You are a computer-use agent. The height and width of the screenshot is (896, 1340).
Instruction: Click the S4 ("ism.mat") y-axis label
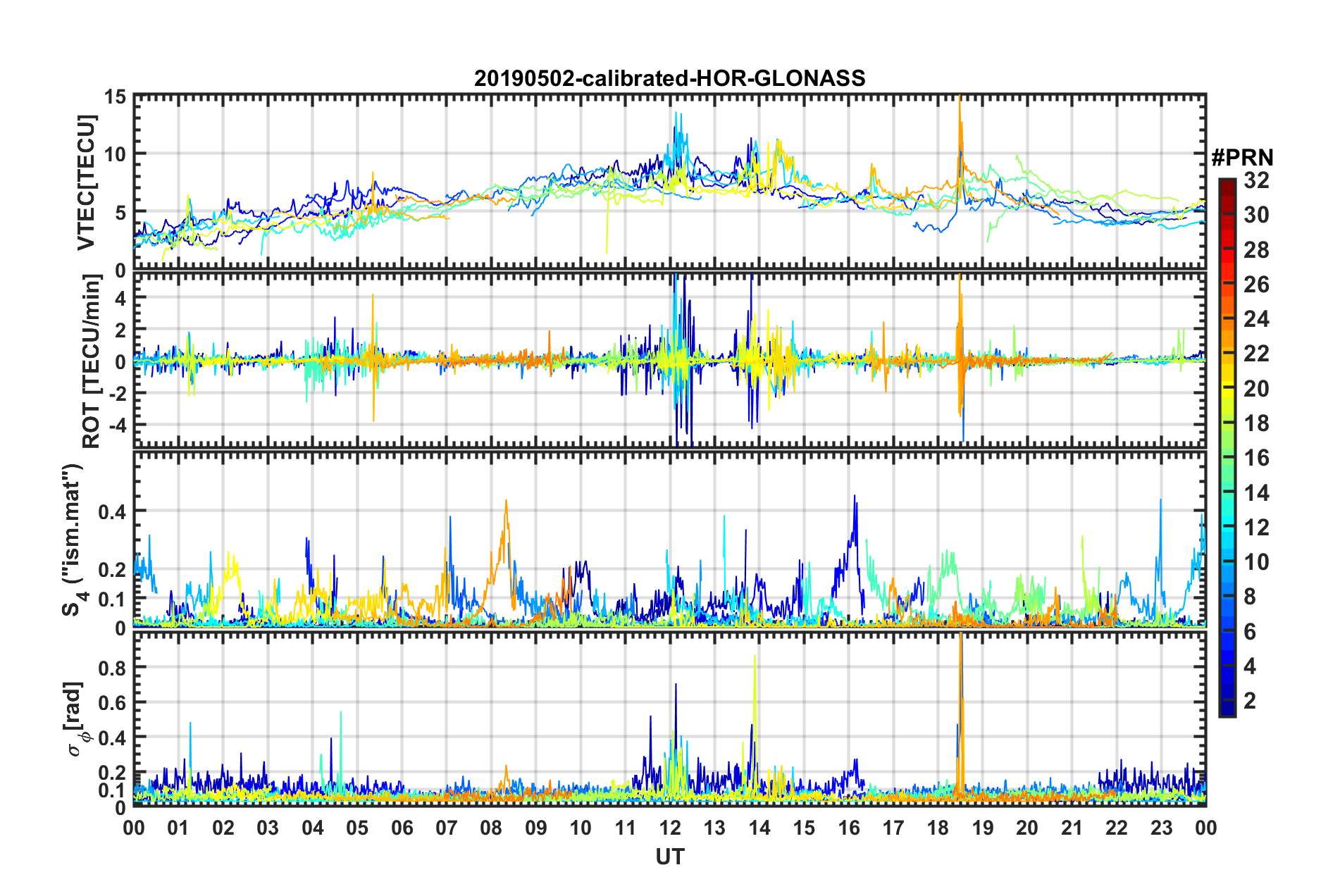click(x=73, y=540)
